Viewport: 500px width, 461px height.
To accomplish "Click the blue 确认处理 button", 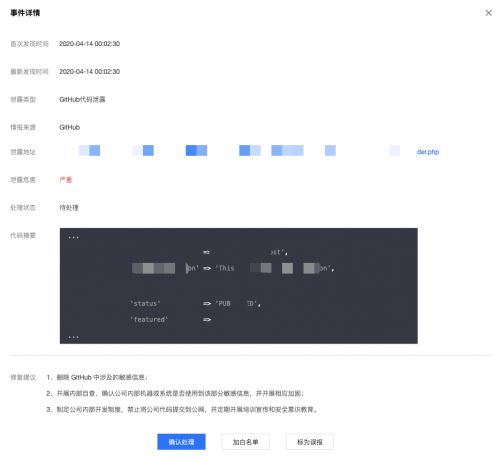I will point(181,442).
